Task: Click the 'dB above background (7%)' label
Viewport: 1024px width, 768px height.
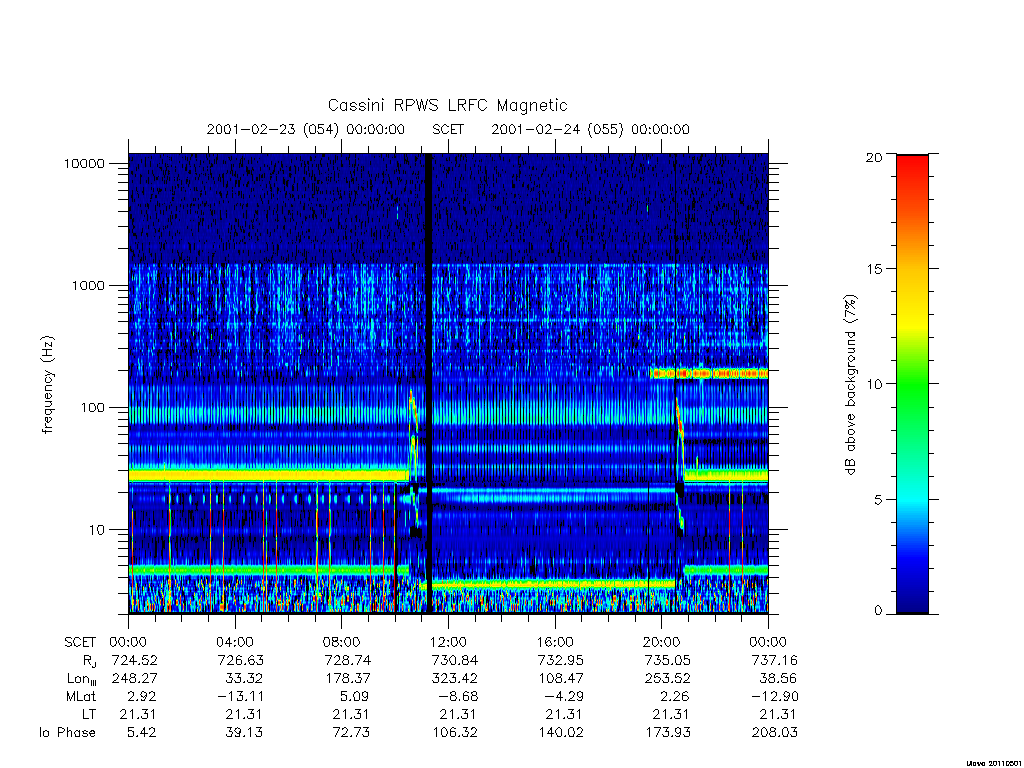Action: click(x=850, y=385)
